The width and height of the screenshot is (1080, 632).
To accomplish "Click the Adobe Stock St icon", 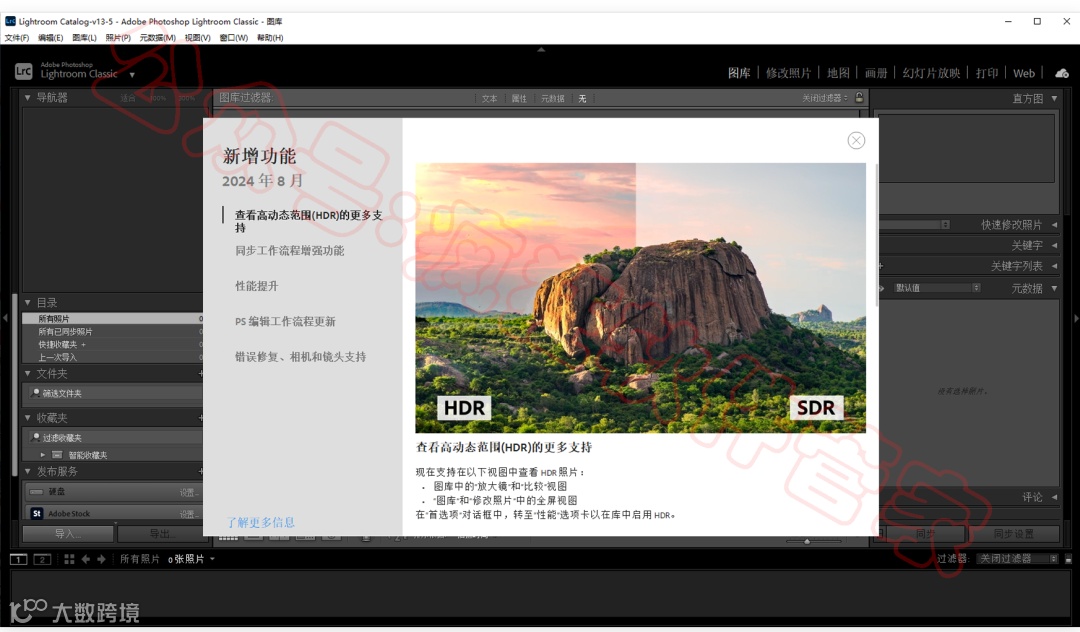I will 37,514.
